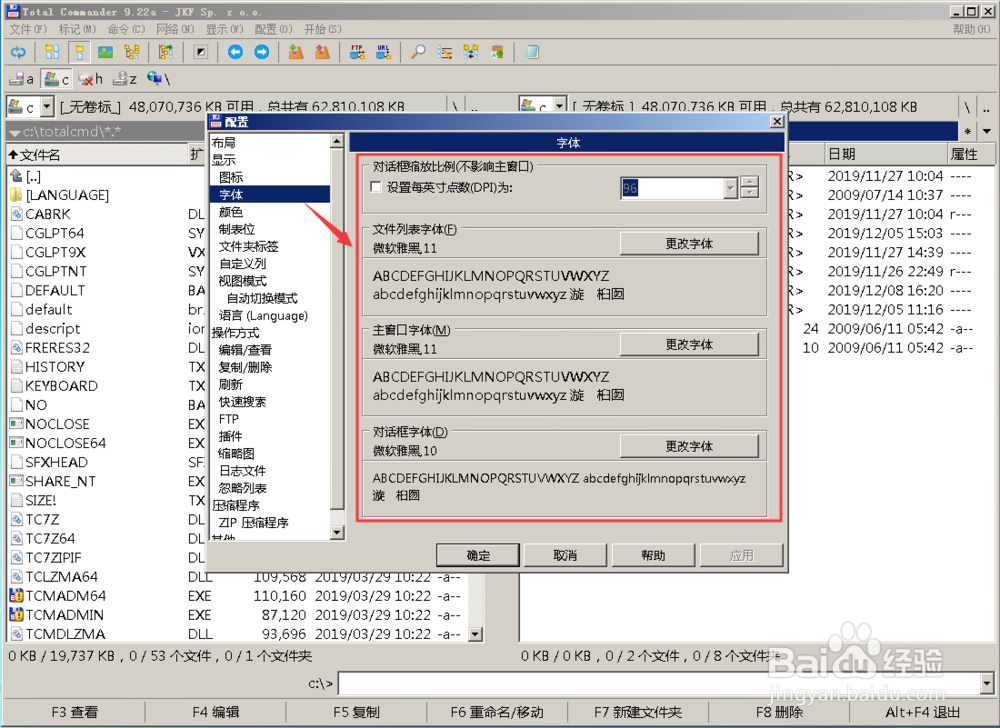1000x728 pixels.
Task: Click the branch view folder-tree icon
Action: 166,52
